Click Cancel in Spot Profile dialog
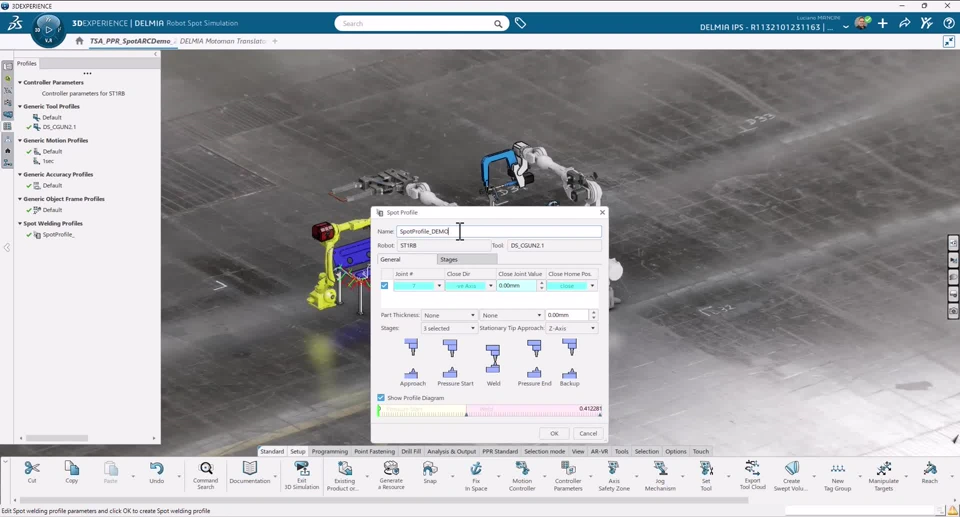Viewport: 960px width, 517px height. click(588, 433)
